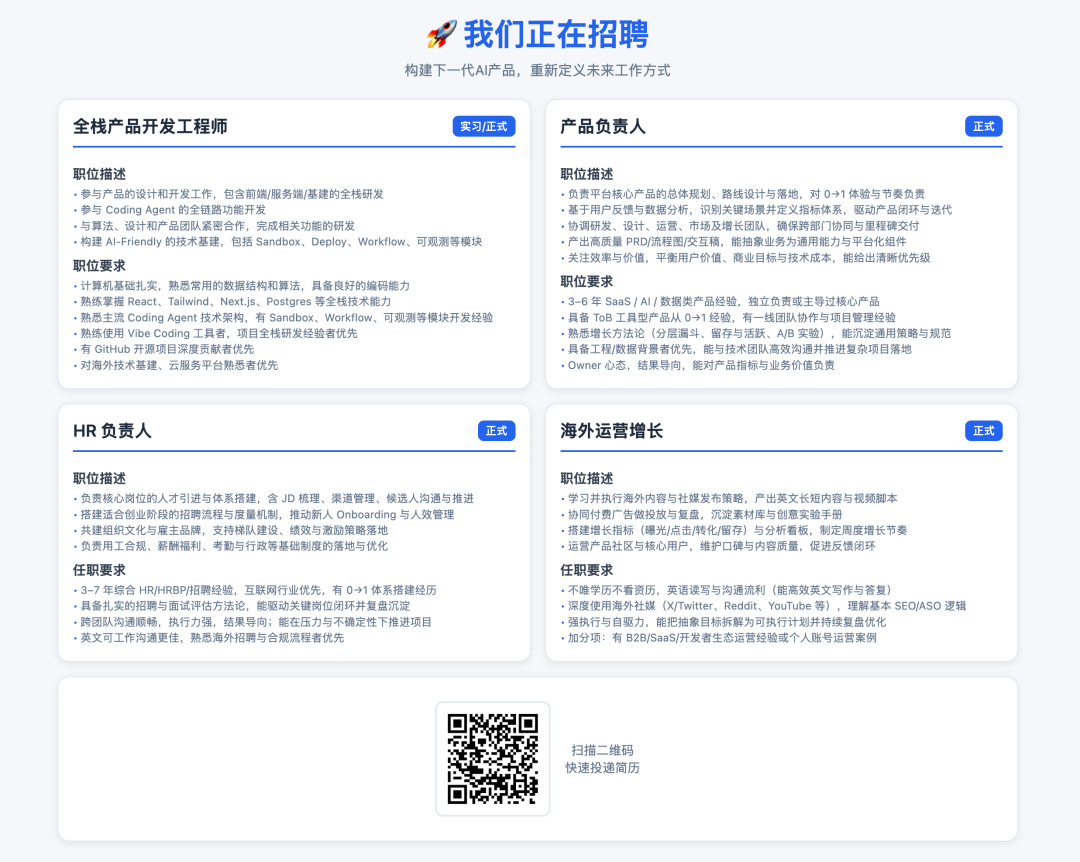Click line 产出高质量 PRD/流程图/交互稿
This screenshot has width=1080, height=862.
(x=737, y=242)
